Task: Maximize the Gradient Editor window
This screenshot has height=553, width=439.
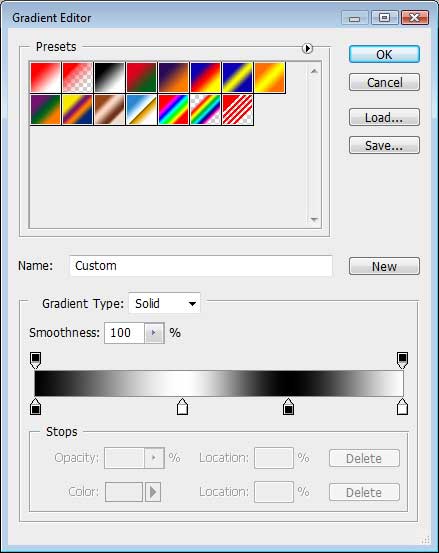Action: [385, 17]
